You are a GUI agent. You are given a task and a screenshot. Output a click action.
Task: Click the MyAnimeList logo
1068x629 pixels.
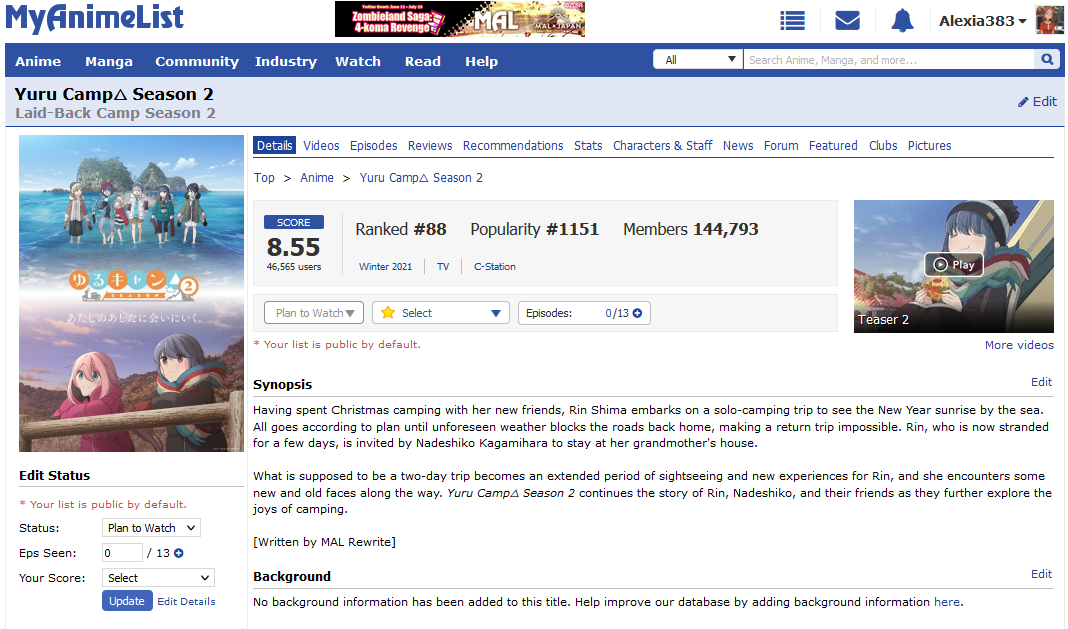click(x=94, y=18)
